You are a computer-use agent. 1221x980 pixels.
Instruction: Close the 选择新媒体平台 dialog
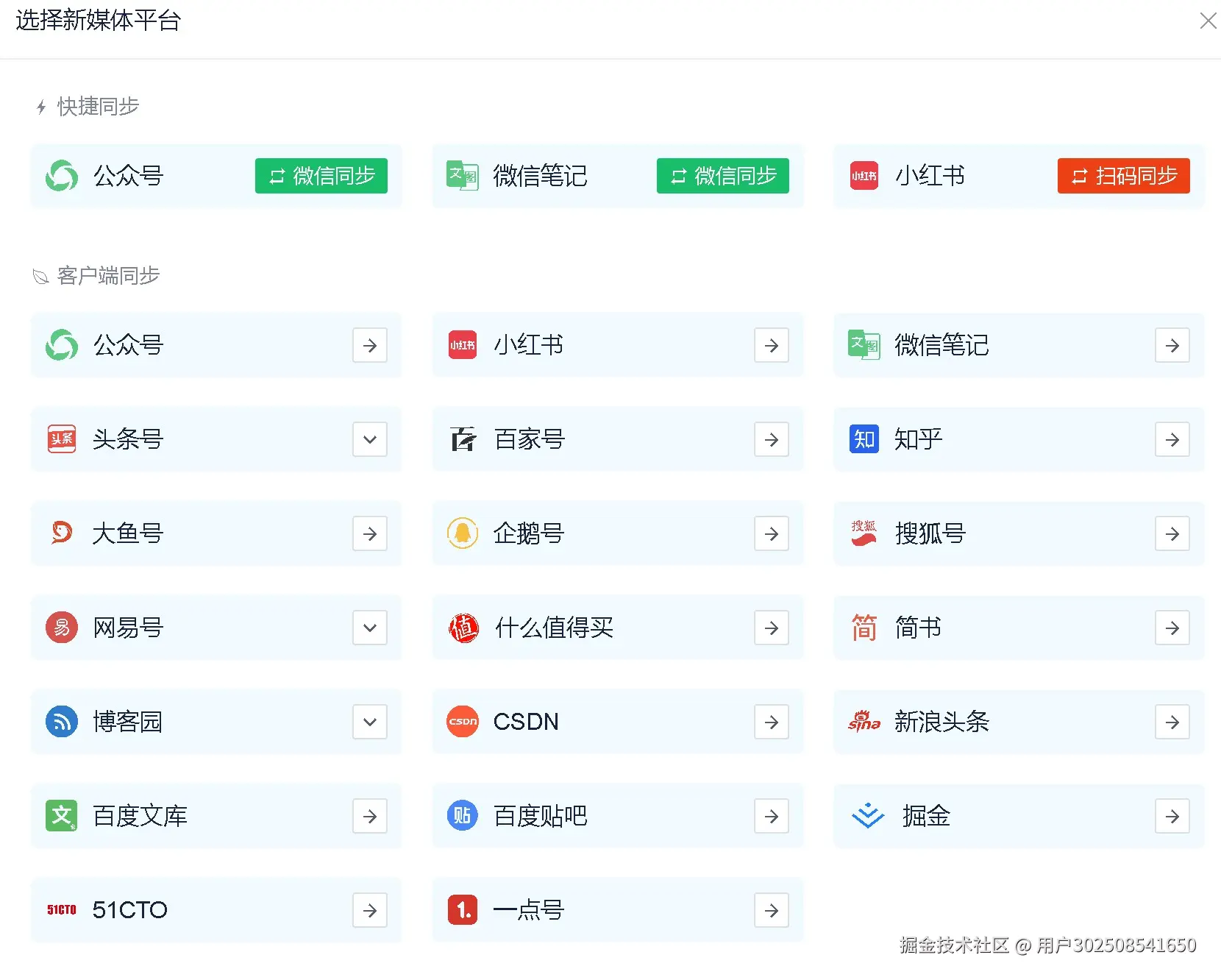1208,21
